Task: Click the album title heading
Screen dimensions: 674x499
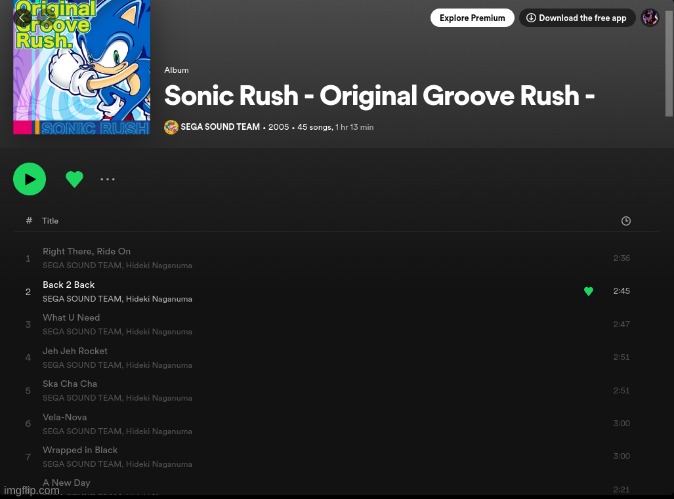Action: click(x=379, y=95)
